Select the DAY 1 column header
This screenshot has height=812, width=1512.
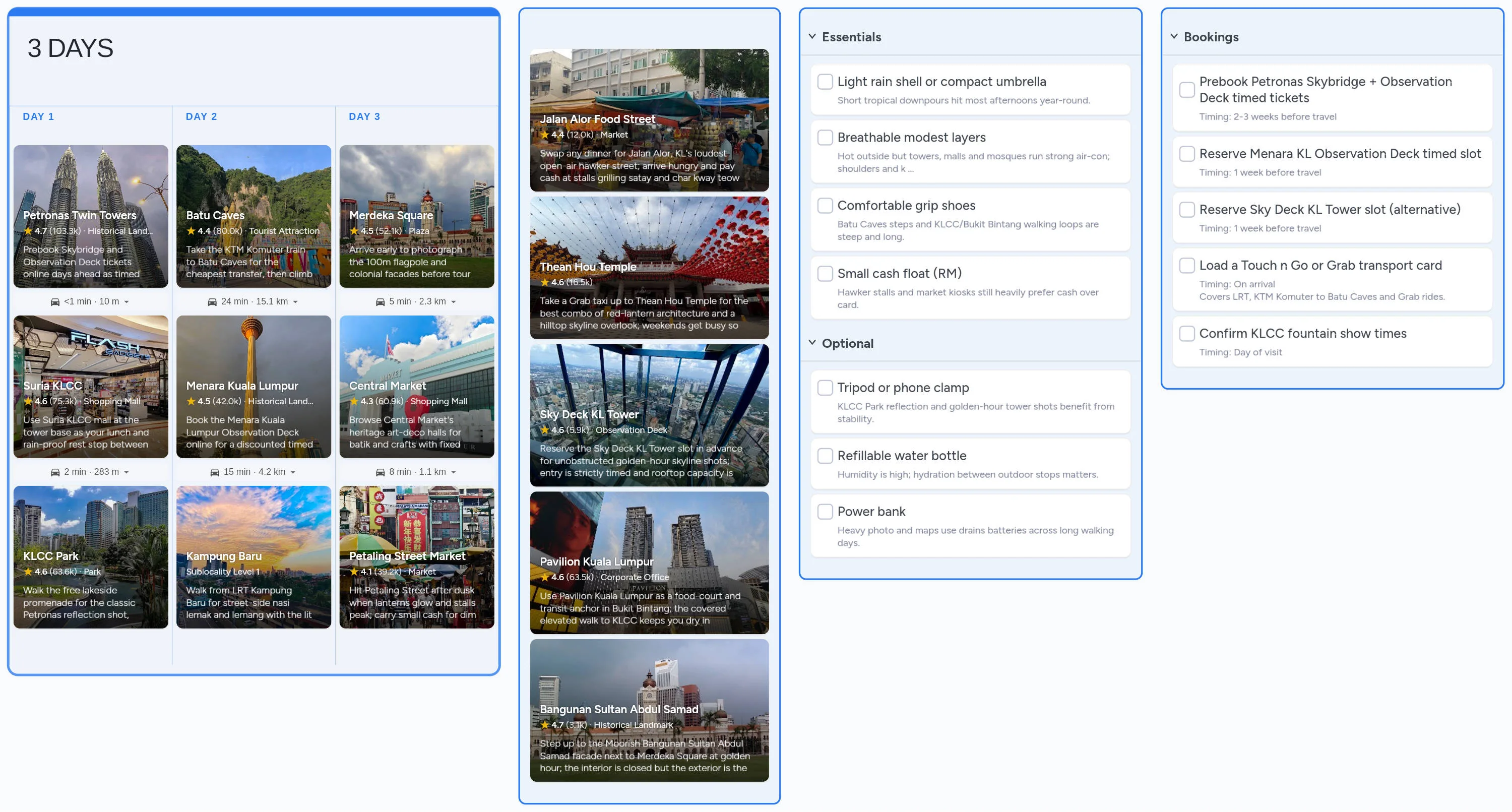(39, 117)
